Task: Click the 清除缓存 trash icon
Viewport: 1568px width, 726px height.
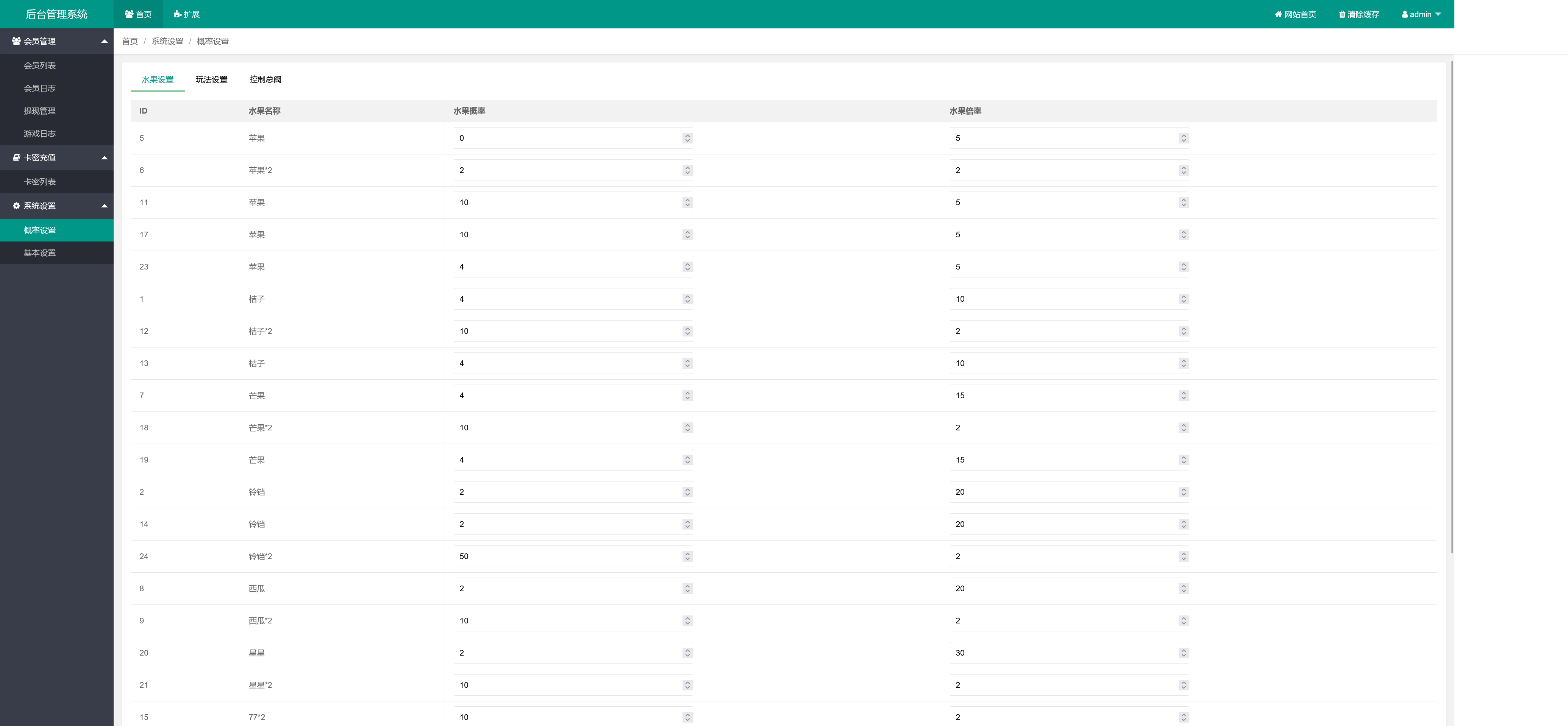Action: click(x=1342, y=14)
